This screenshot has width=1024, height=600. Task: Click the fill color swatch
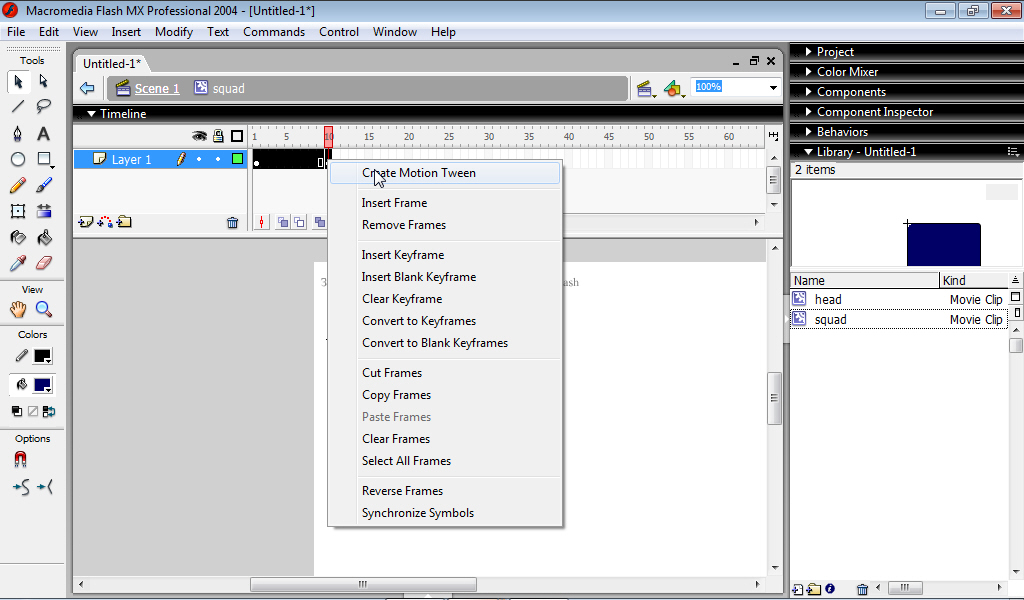(42, 385)
